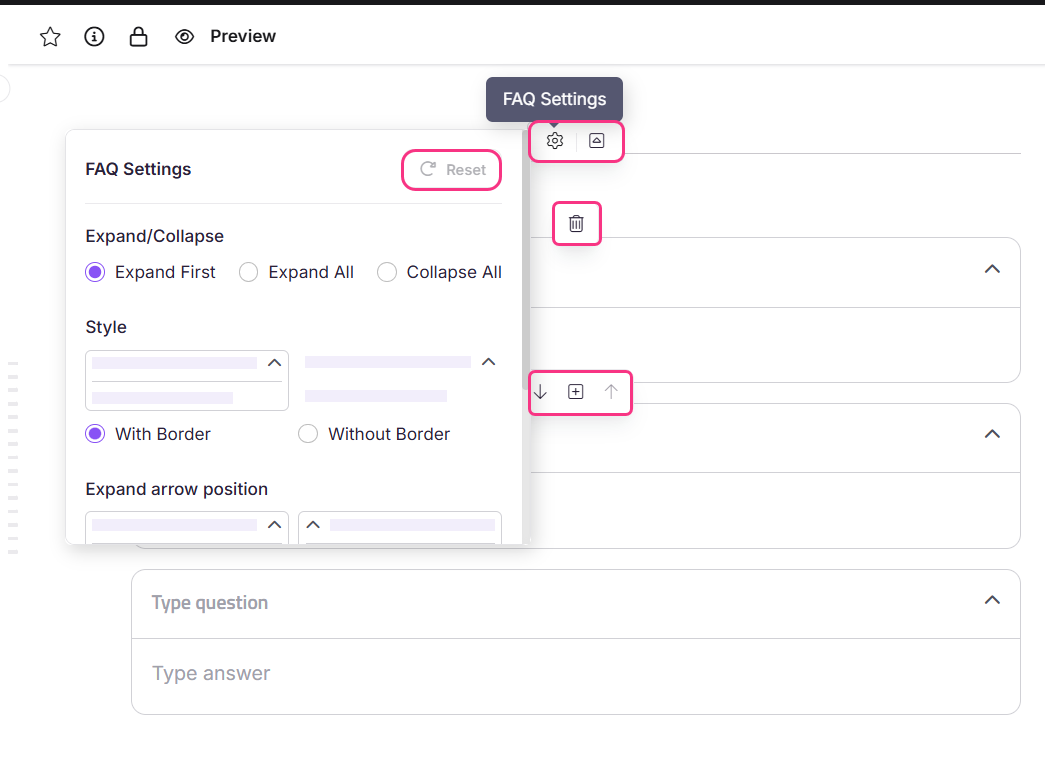1045x765 pixels.
Task: Delete the FAQ item with trash icon
Action: click(576, 224)
